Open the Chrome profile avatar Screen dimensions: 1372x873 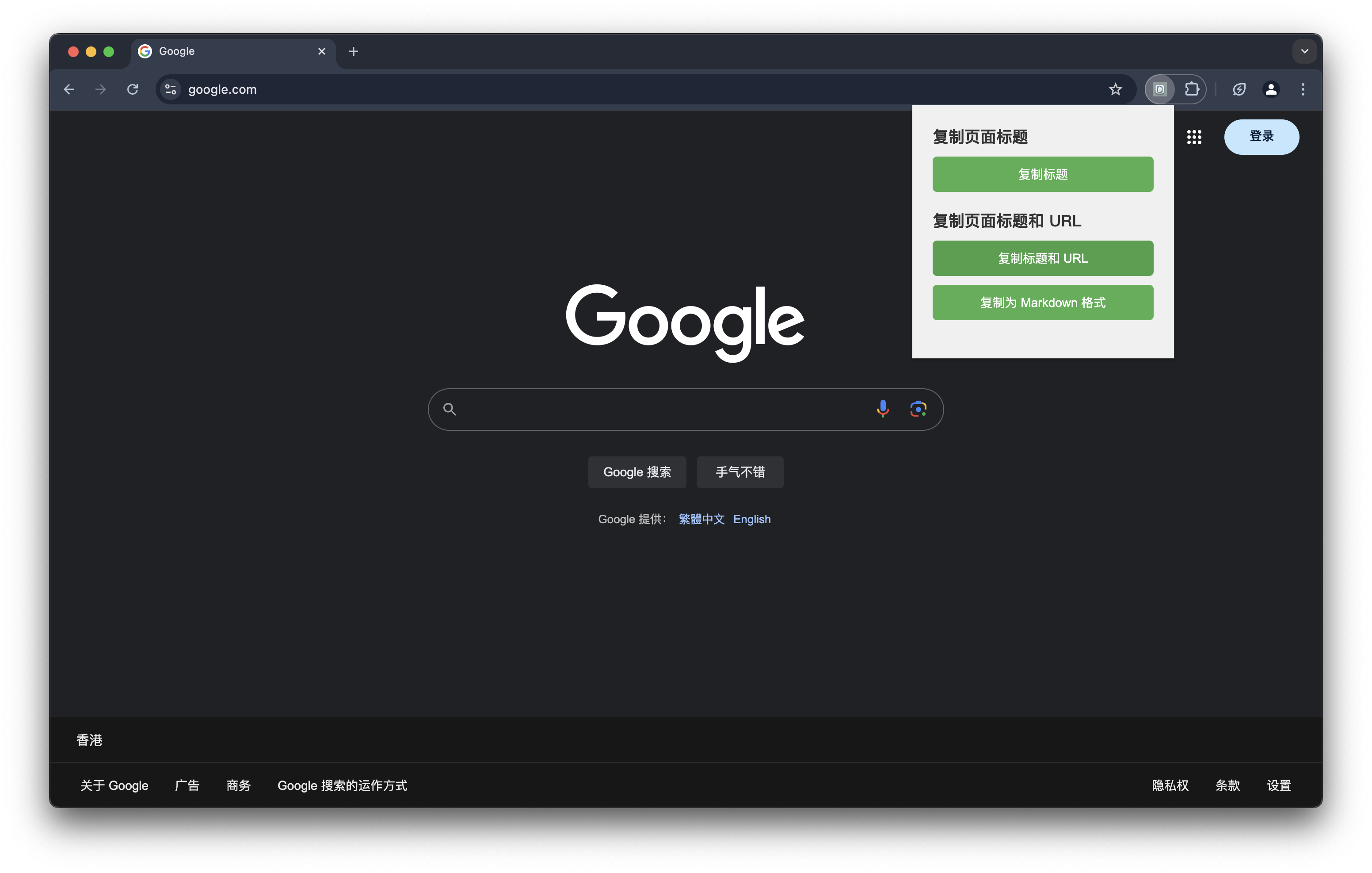[1271, 89]
